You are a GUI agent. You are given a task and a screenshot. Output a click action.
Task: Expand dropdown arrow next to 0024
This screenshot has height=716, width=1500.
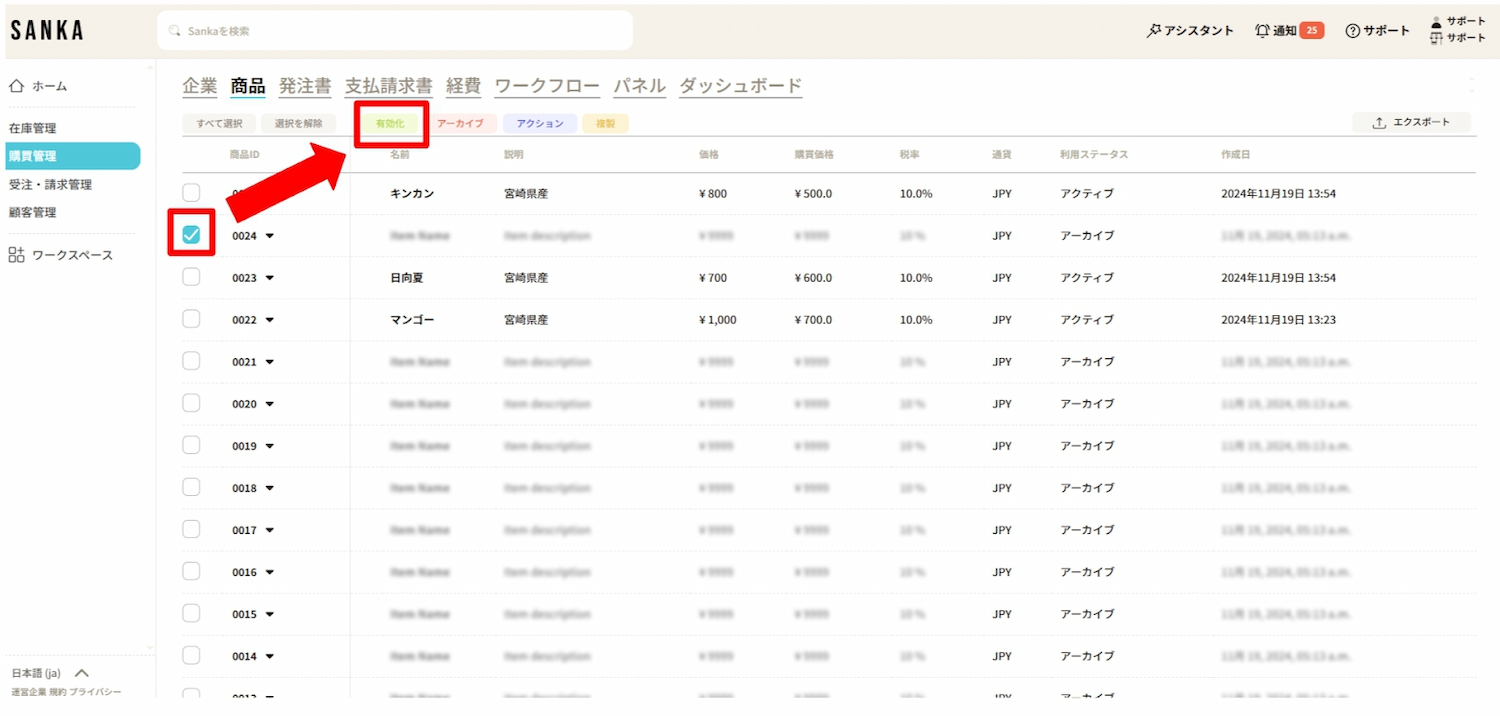(x=270, y=236)
